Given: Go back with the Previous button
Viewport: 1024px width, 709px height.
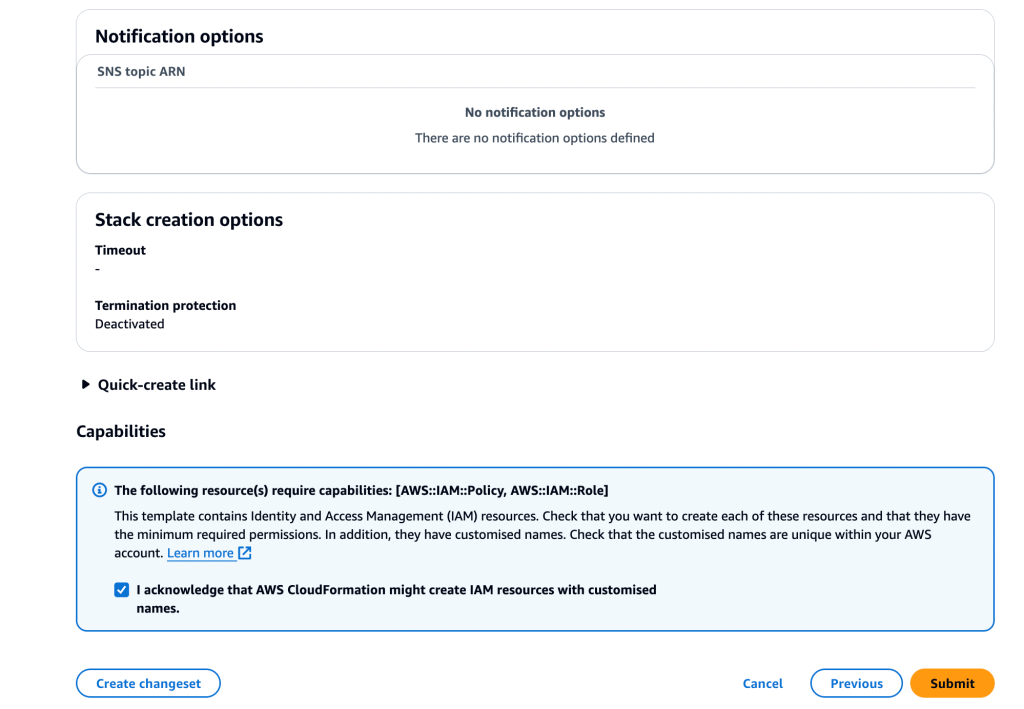Looking at the screenshot, I should click(856, 683).
